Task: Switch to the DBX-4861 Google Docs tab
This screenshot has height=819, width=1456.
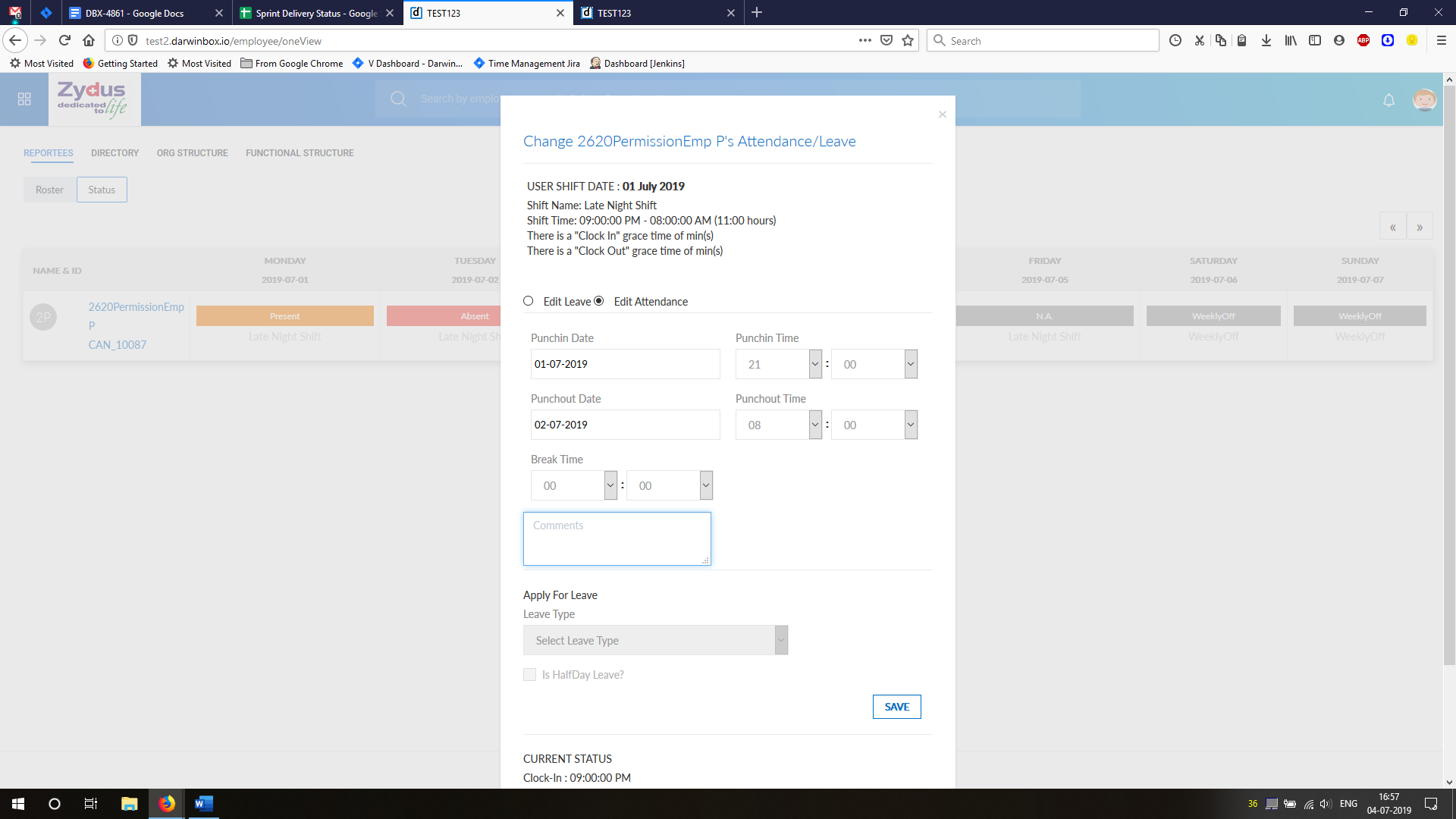Action: point(134,13)
